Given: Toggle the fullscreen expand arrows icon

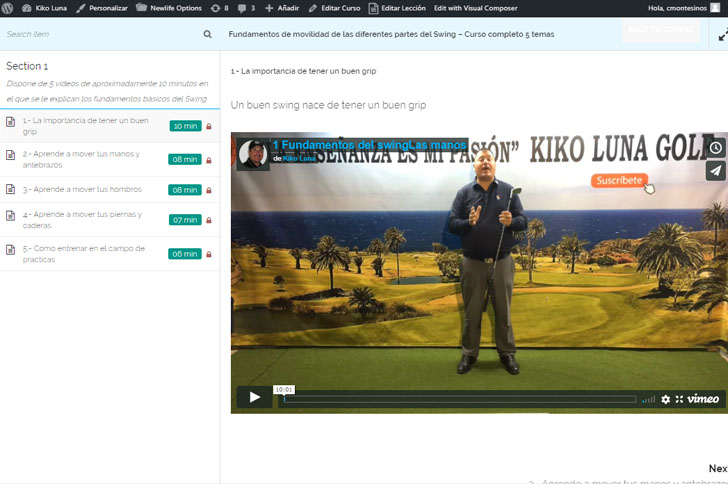Looking at the screenshot, I should [x=723, y=35].
